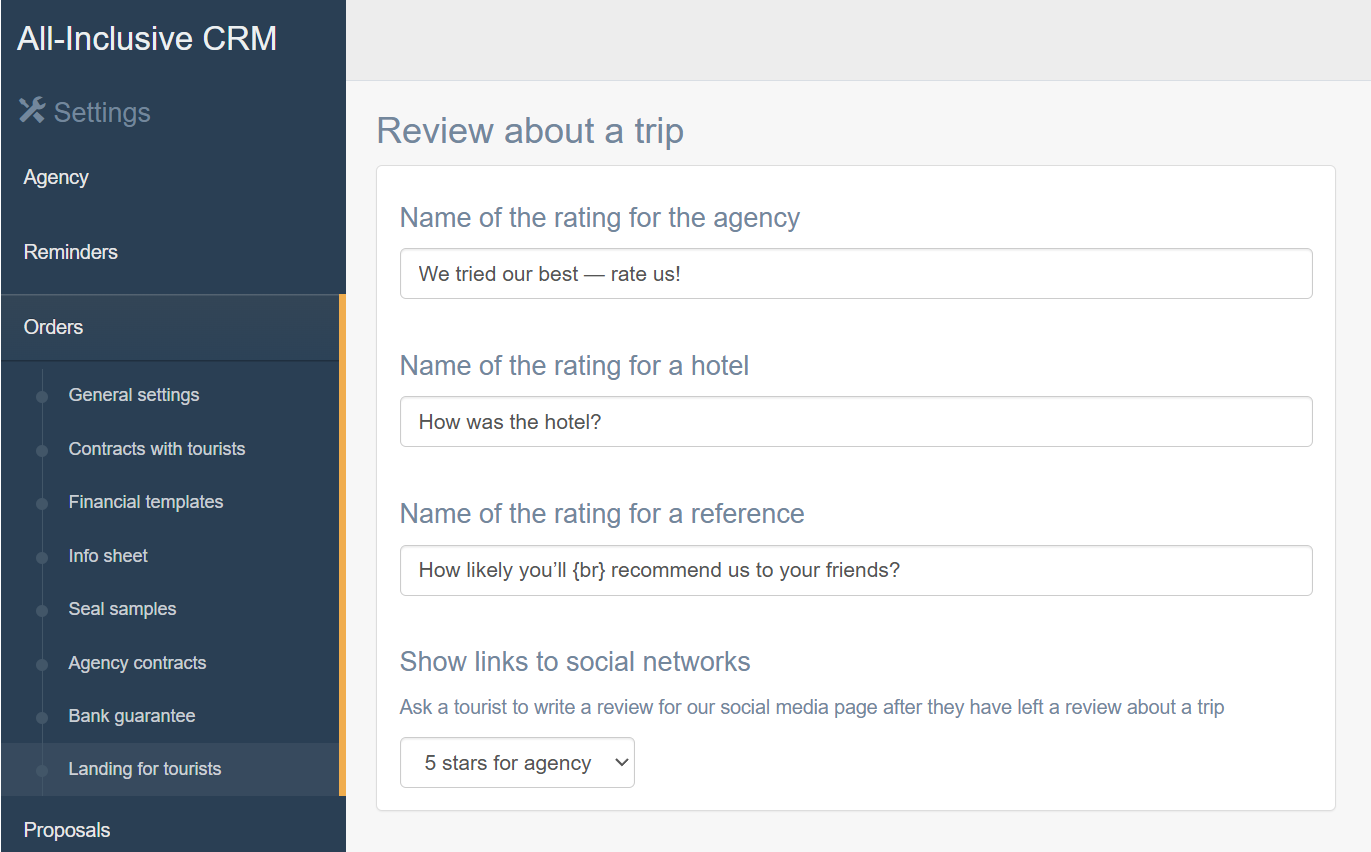
Task: Open the Info sheet page
Action: [108, 556]
